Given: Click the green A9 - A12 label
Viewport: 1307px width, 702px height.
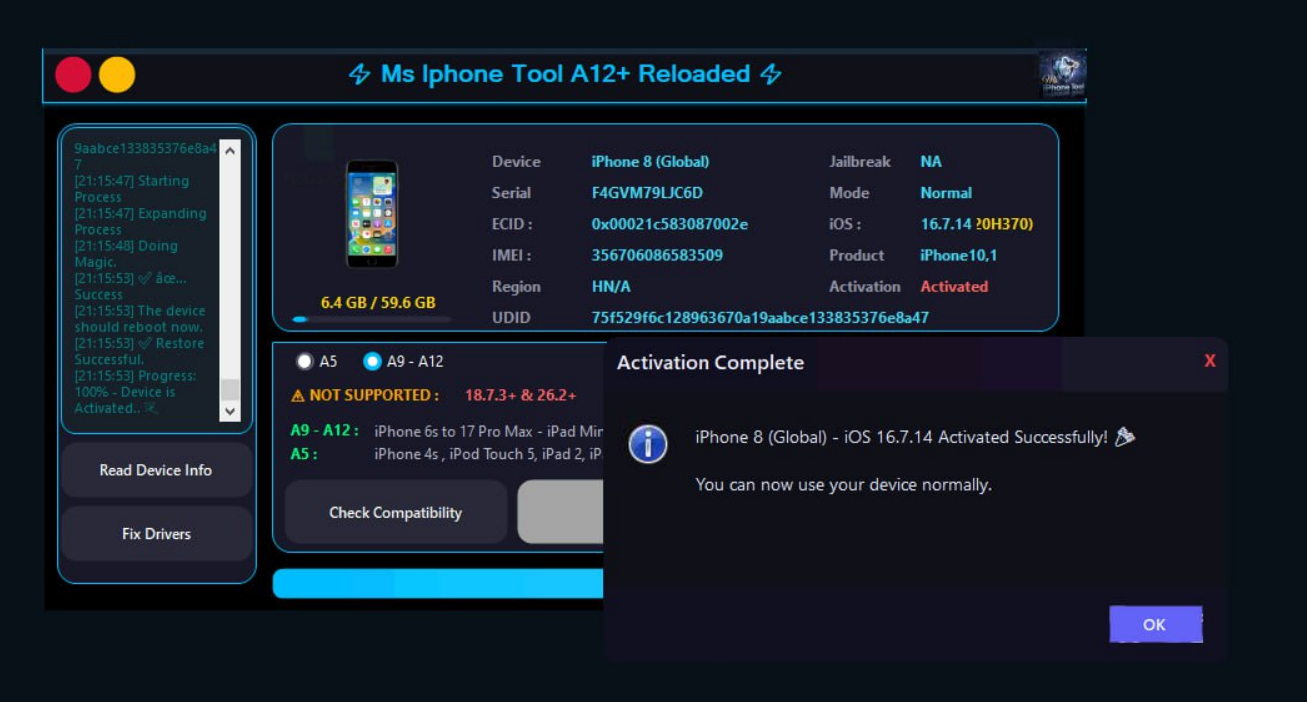Looking at the screenshot, I should (x=324, y=430).
